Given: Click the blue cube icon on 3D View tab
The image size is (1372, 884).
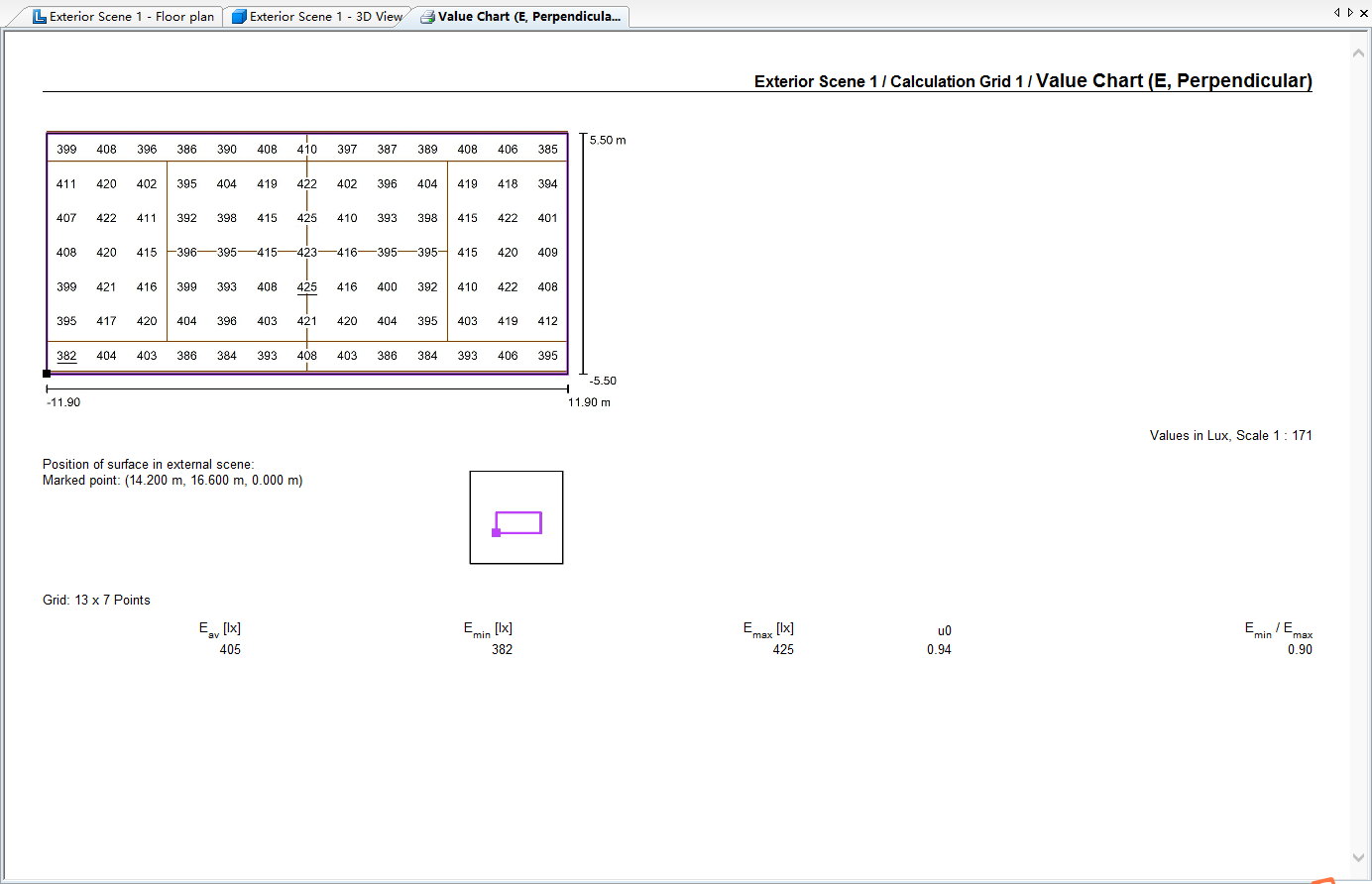Looking at the screenshot, I should [x=239, y=17].
